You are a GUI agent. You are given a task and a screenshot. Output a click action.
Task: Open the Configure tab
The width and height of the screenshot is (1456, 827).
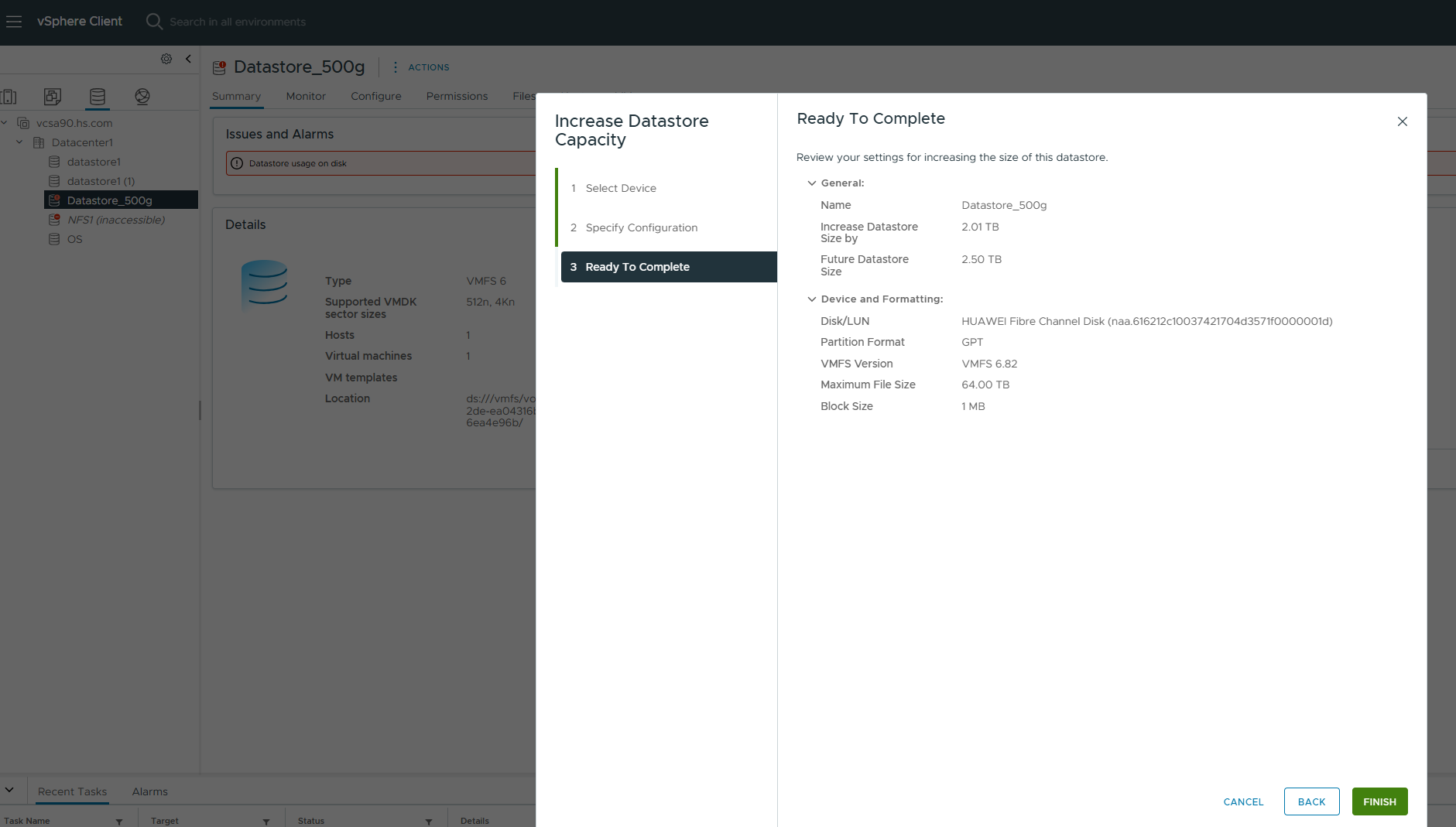[x=376, y=96]
